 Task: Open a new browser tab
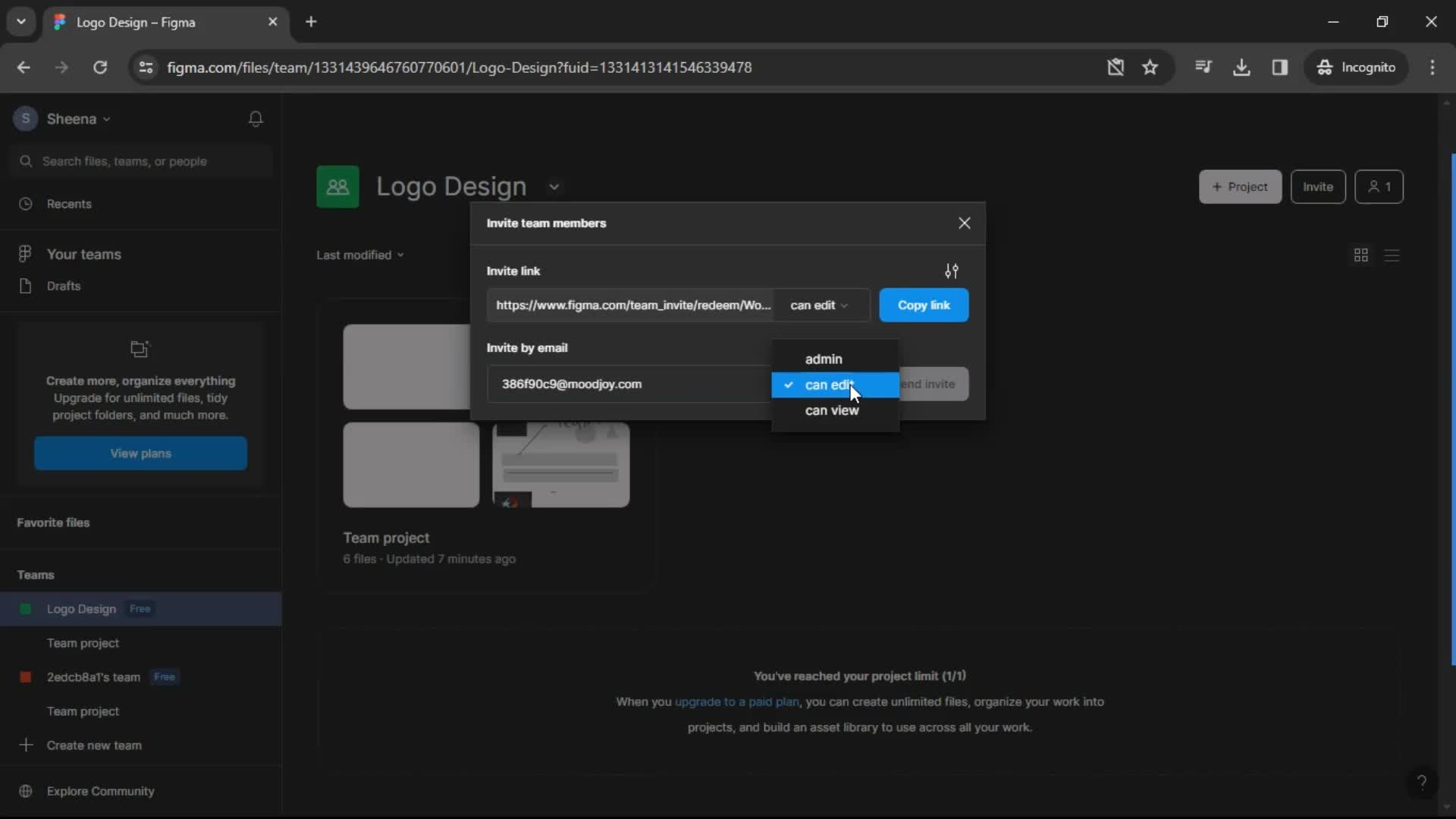pyautogui.click(x=311, y=22)
